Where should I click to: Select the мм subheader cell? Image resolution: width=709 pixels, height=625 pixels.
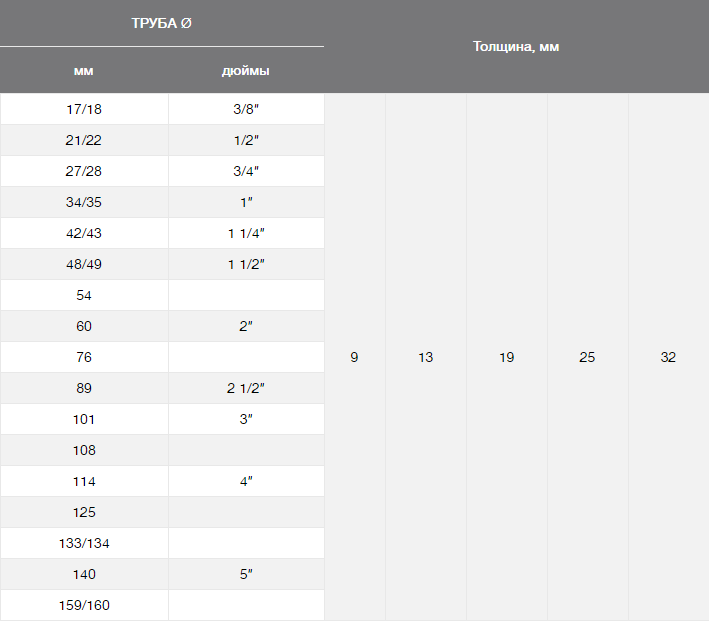point(84,71)
